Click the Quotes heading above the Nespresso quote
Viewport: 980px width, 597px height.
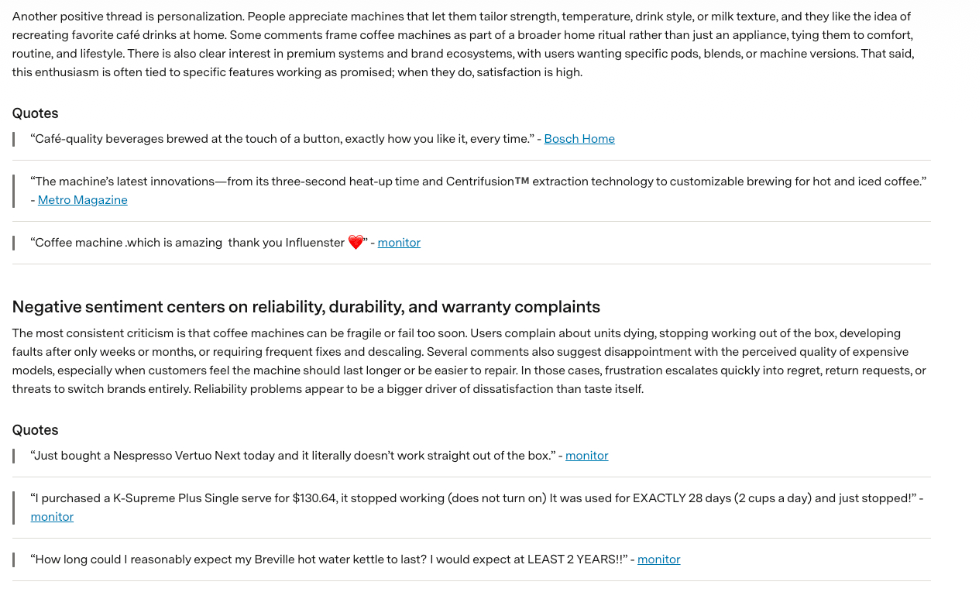pos(35,430)
